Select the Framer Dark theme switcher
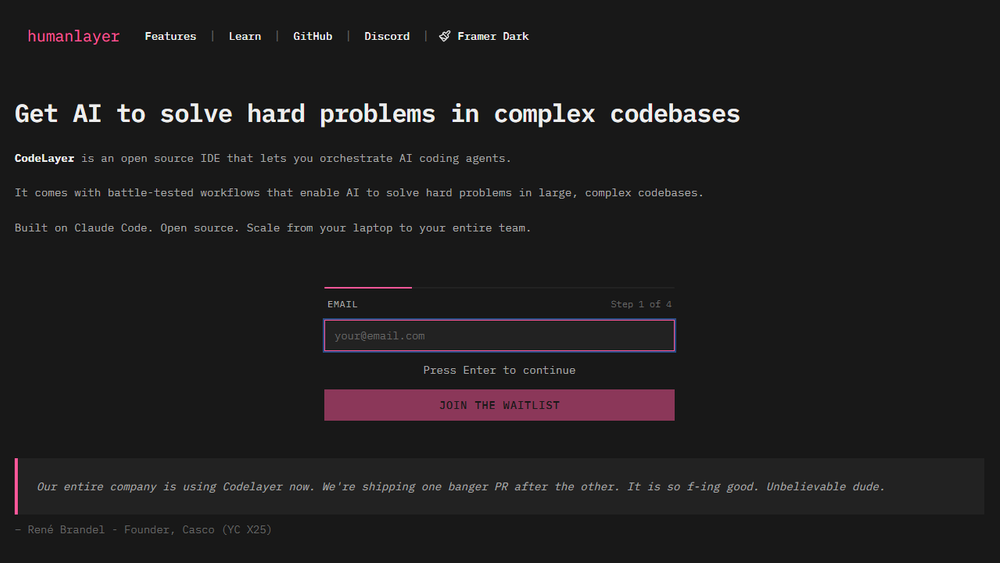 click(x=484, y=36)
